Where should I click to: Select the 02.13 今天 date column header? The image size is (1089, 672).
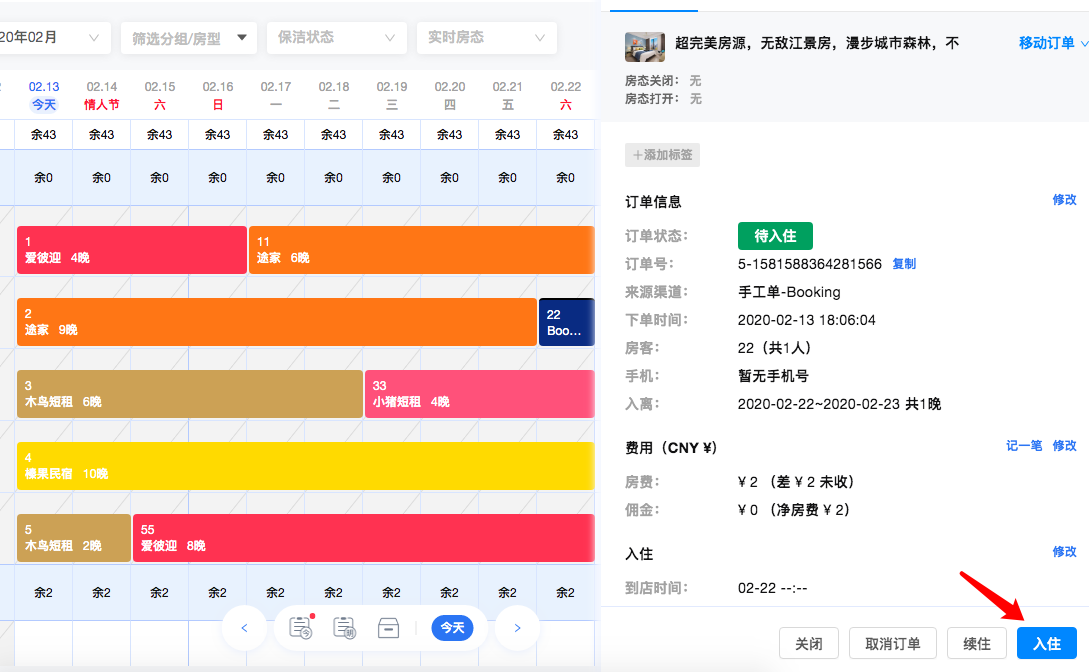point(44,96)
